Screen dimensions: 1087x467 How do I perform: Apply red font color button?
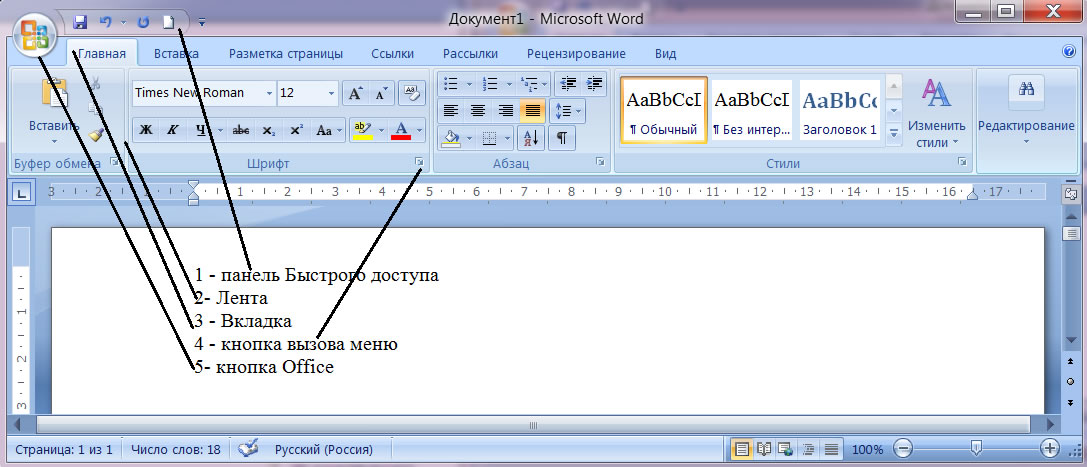click(401, 130)
